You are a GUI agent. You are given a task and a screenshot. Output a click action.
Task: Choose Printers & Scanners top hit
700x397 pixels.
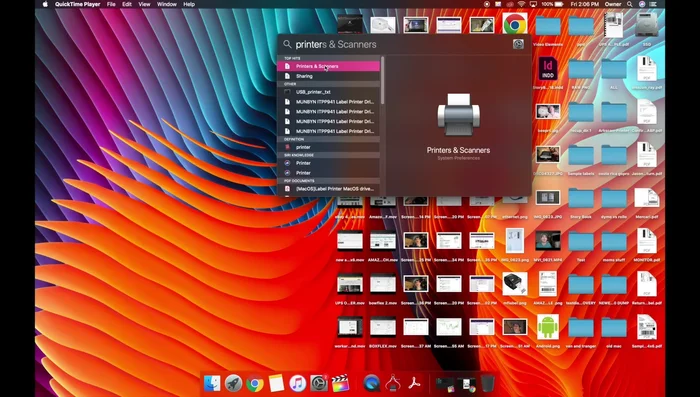[329, 66]
